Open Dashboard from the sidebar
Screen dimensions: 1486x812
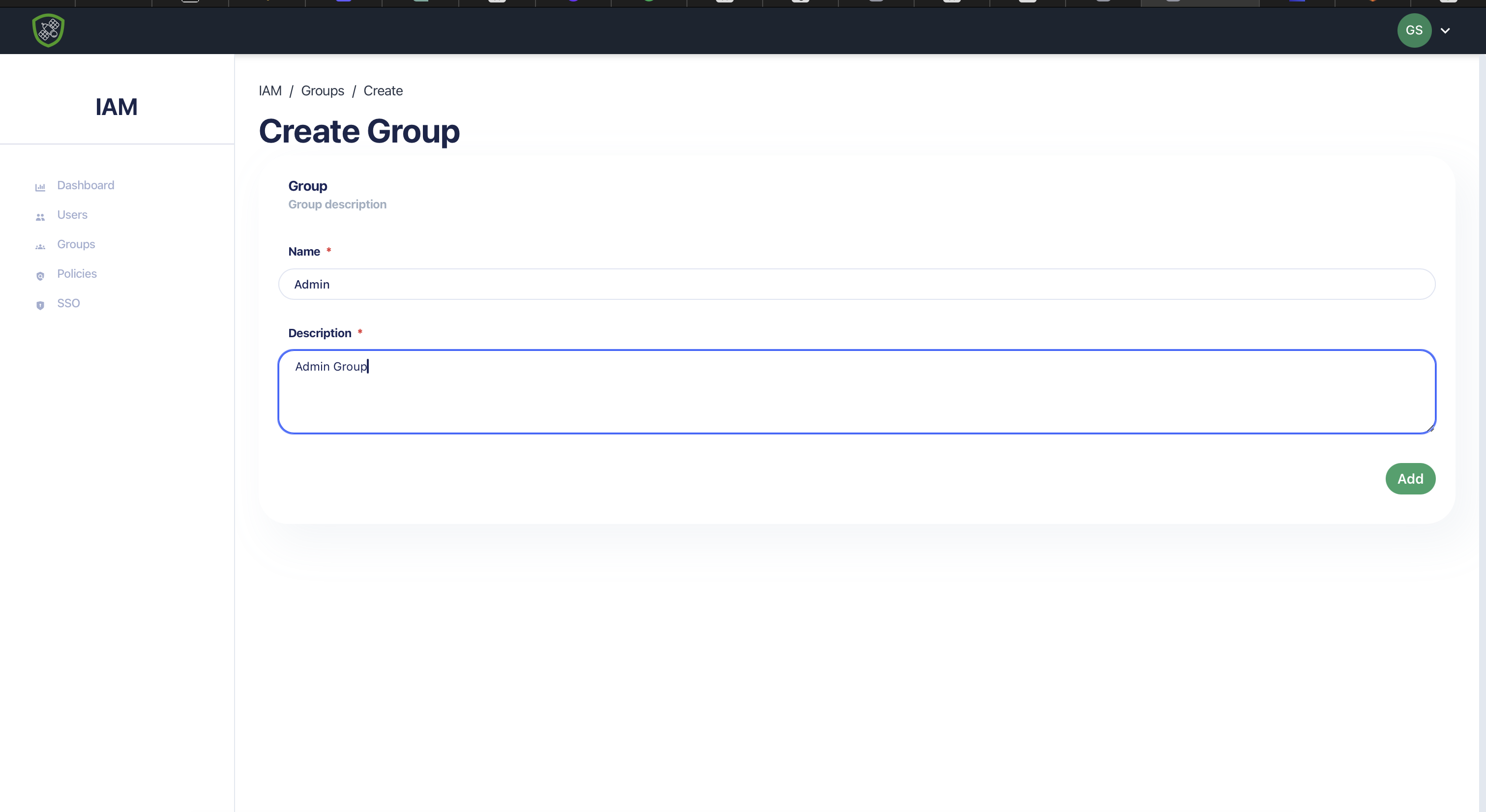point(86,185)
